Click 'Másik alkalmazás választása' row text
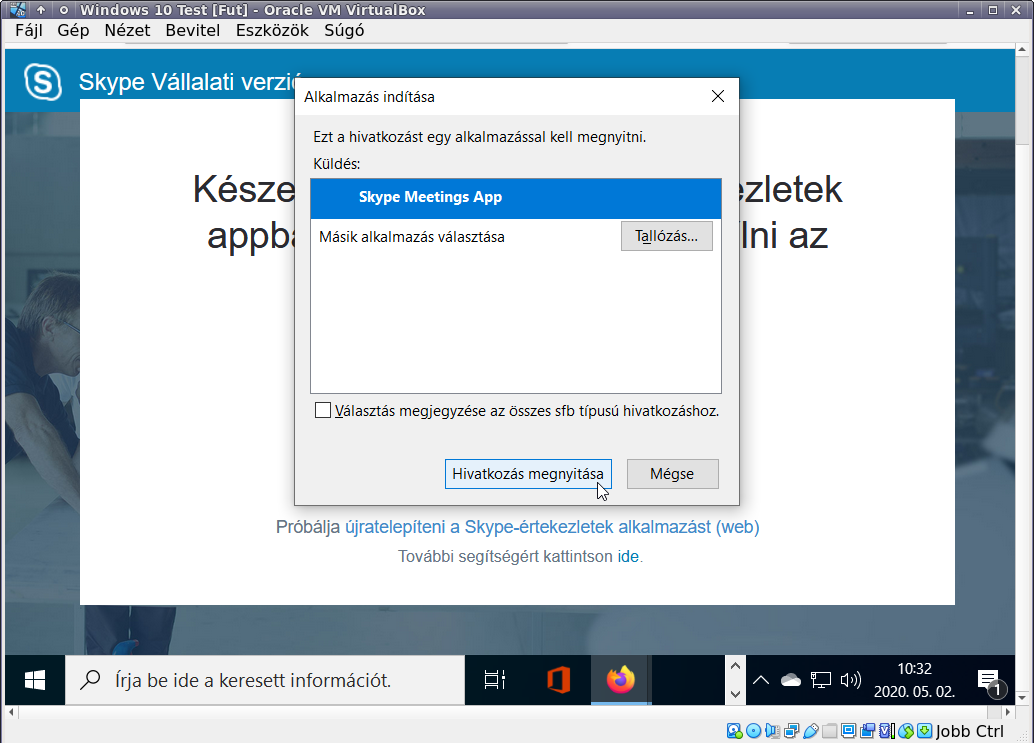This screenshot has width=1034, height=743. tap(412, 237)
